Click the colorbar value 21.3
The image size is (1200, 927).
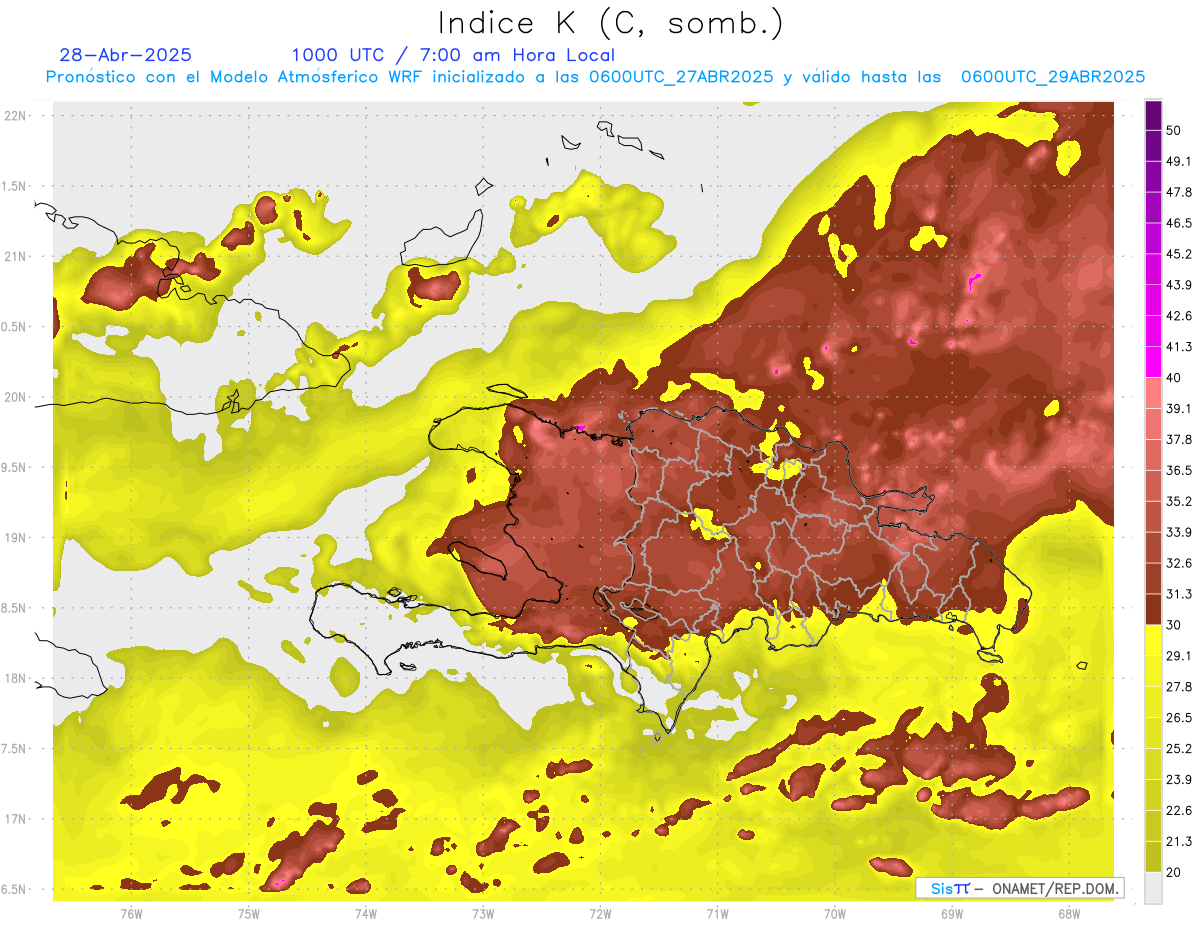pos(1179,842)
